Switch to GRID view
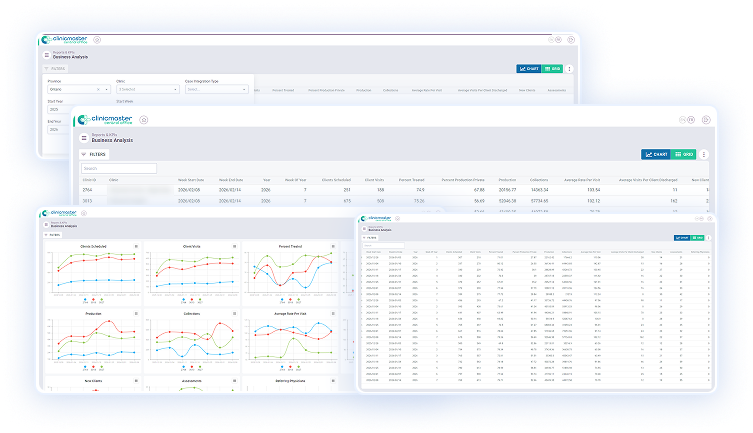The width and height of the screenshot is (753, 433). click(x=684, y=155)
